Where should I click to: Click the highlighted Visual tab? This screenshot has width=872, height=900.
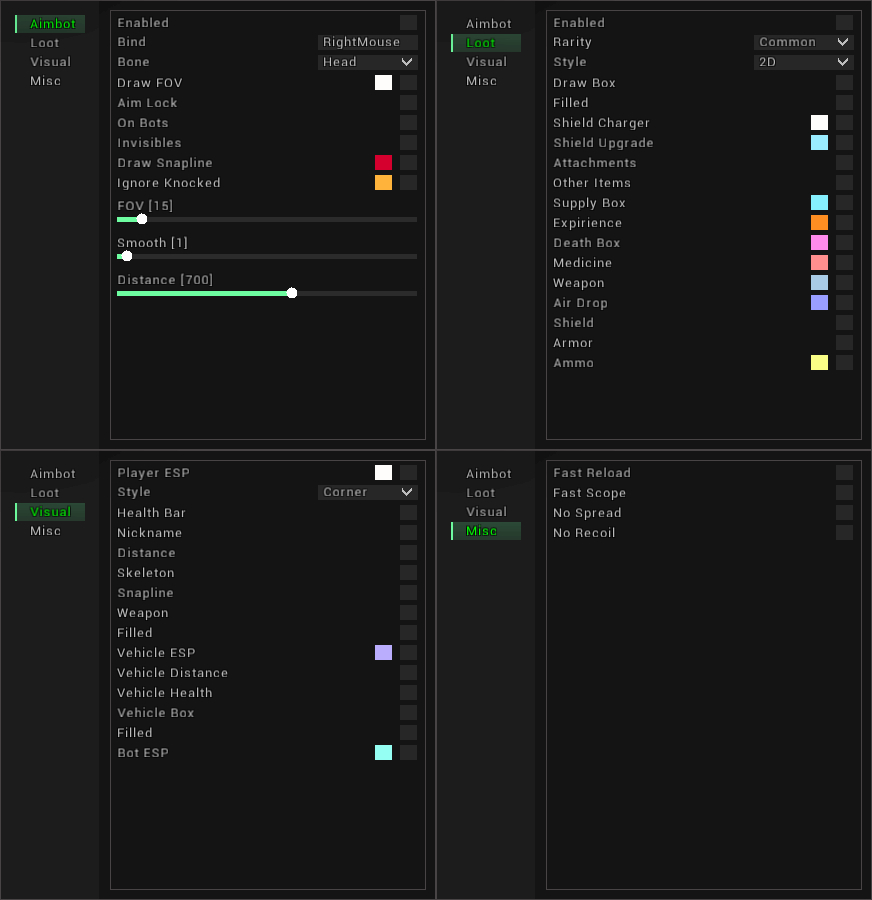pyautogui.click(x=51, y=512)
